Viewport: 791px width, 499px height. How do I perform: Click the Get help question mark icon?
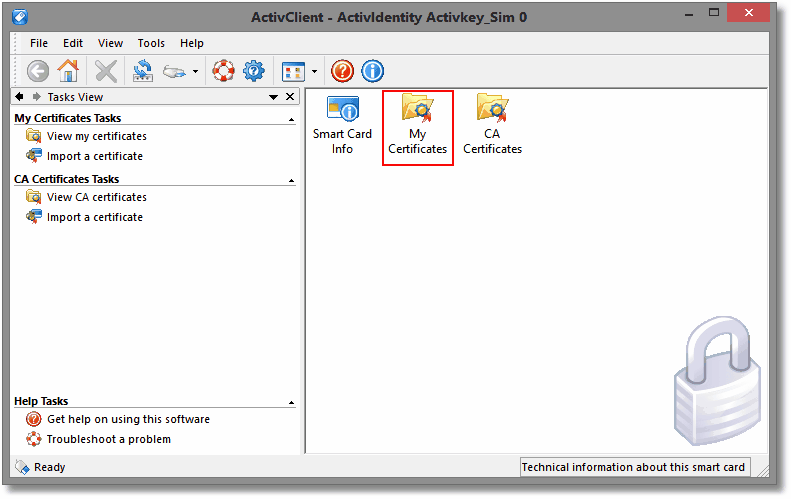click(x=34, y=419)
